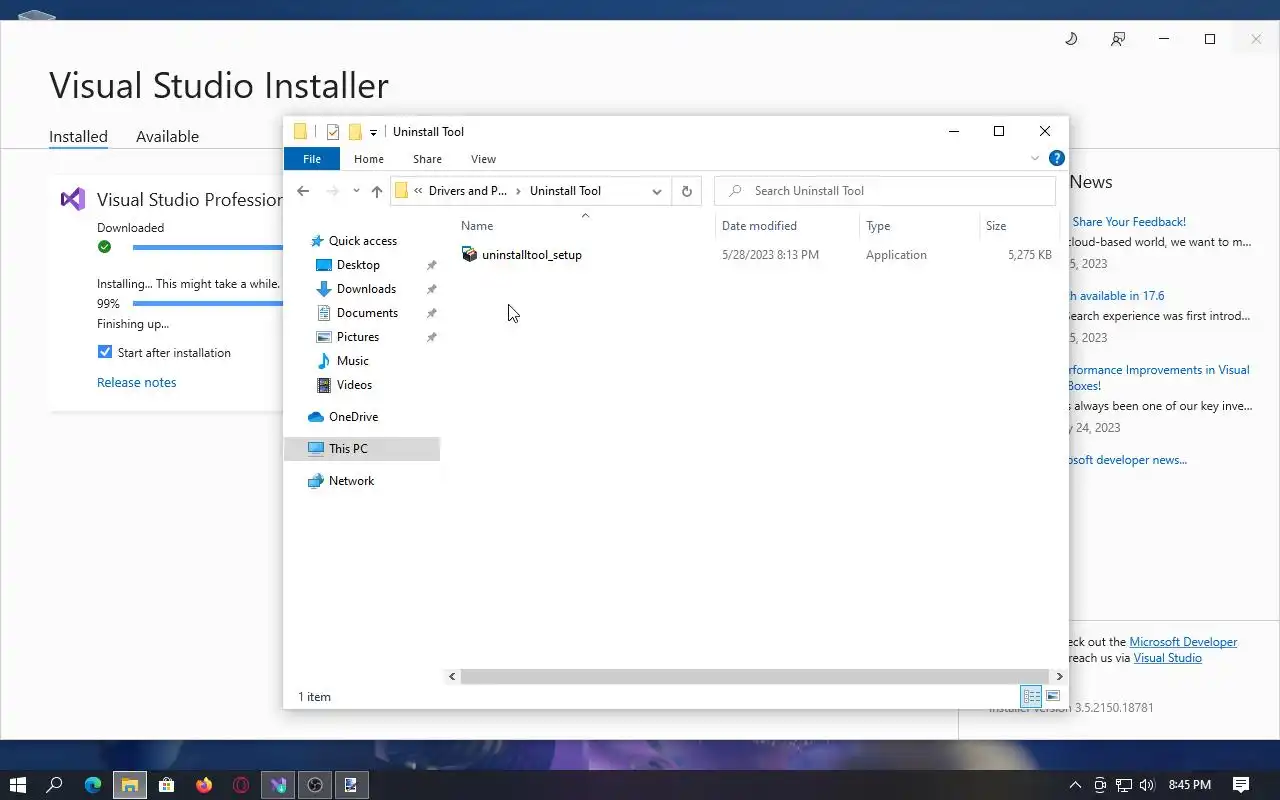Click the Uninstall Tool breadcrumb segment

pyautogui.click(x=565, y=191)
